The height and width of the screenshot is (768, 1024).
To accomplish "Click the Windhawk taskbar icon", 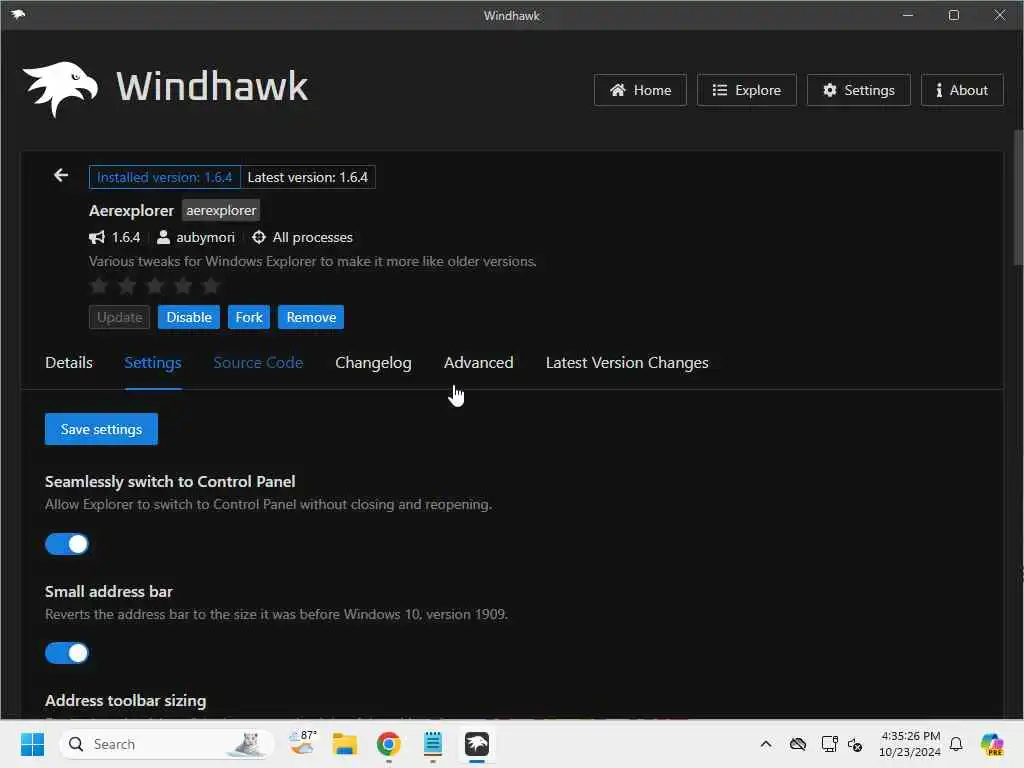I will coord(477,744).
